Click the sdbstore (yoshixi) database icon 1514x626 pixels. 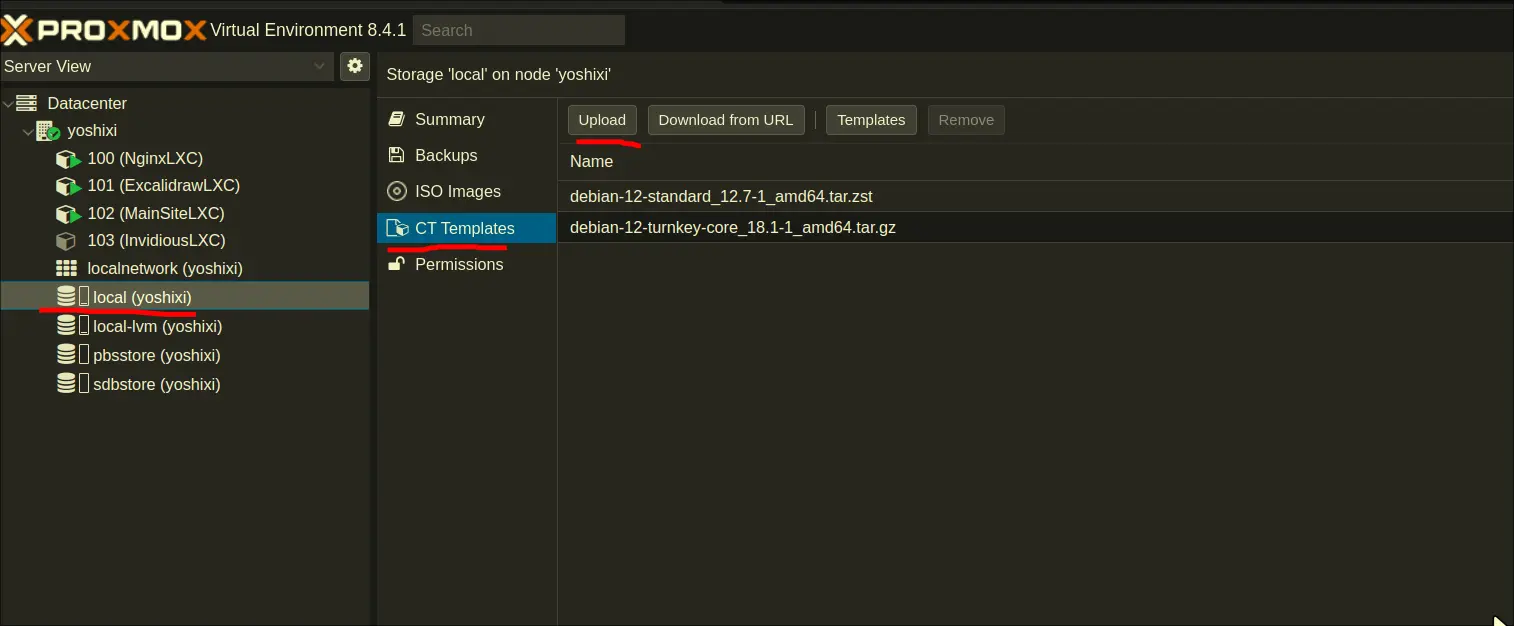click(66, 384)
